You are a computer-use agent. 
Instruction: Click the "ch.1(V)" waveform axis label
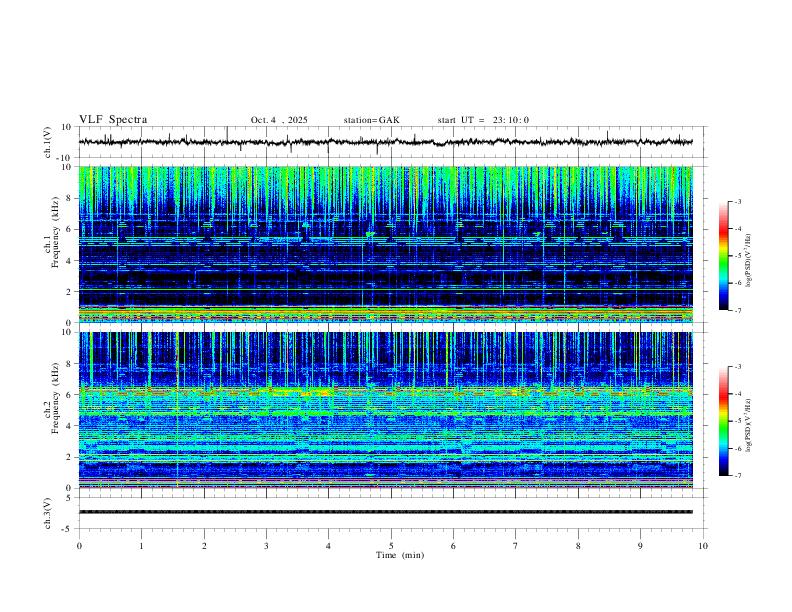click(x=48, y=142)
